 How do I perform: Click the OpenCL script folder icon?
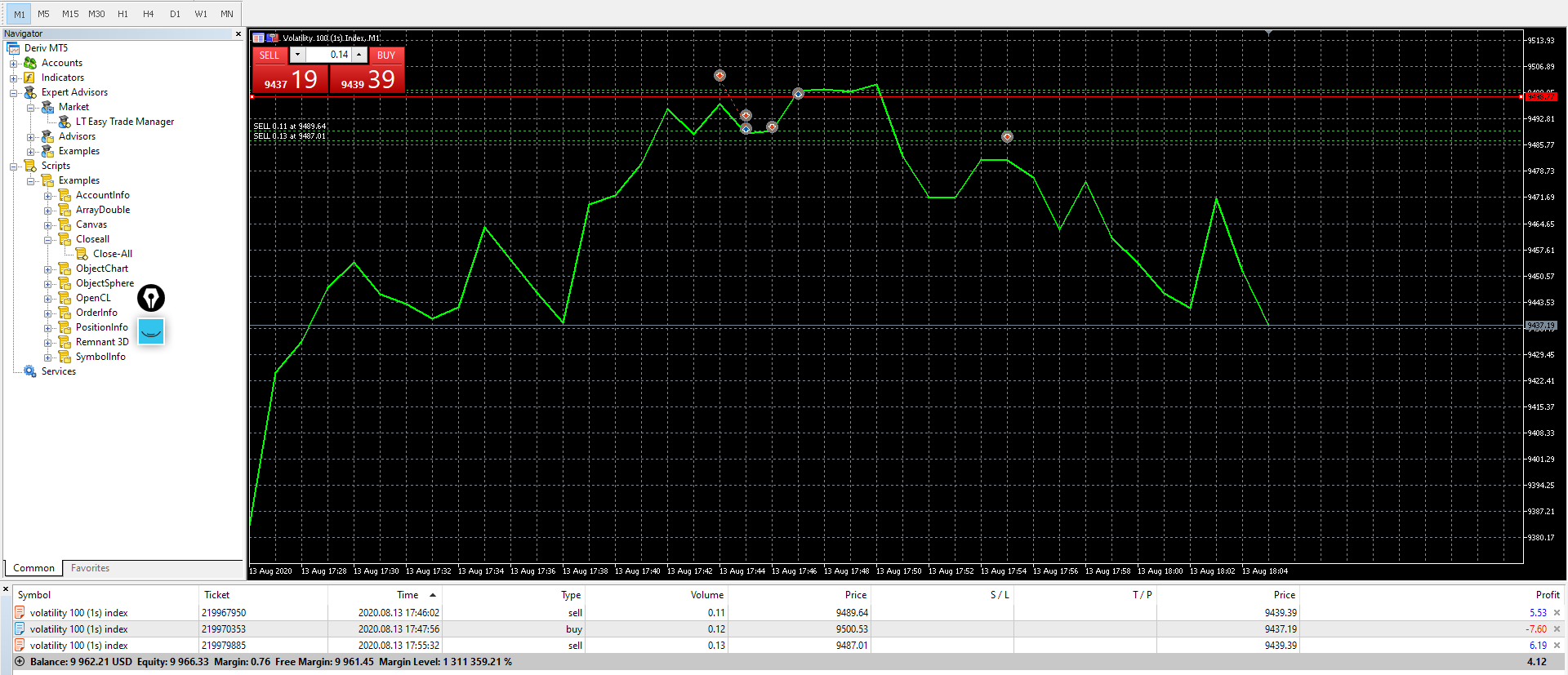pos(65,298)
